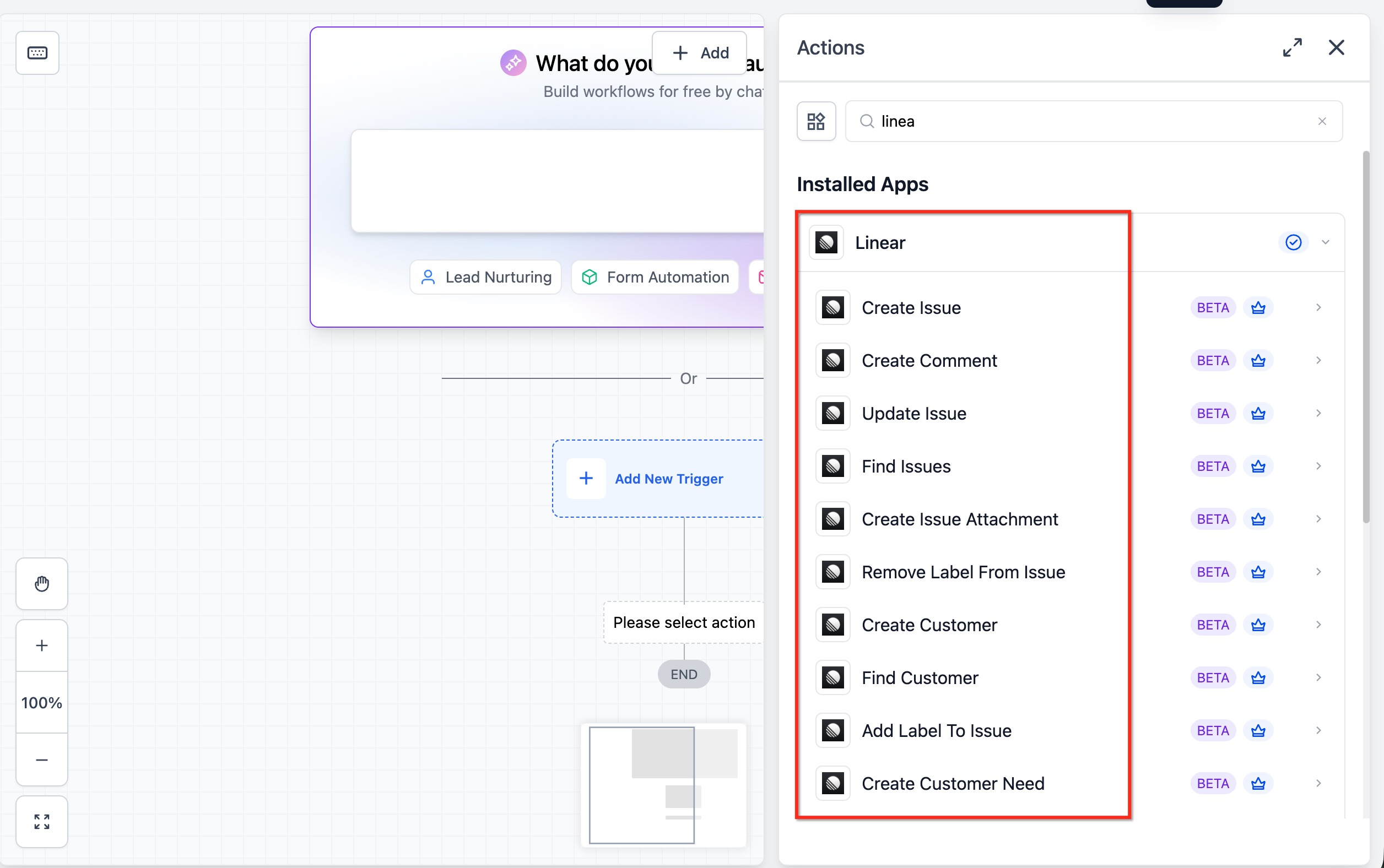
Task: Click the search field containing 'linea'
Action: click(x=1094, y=121)
